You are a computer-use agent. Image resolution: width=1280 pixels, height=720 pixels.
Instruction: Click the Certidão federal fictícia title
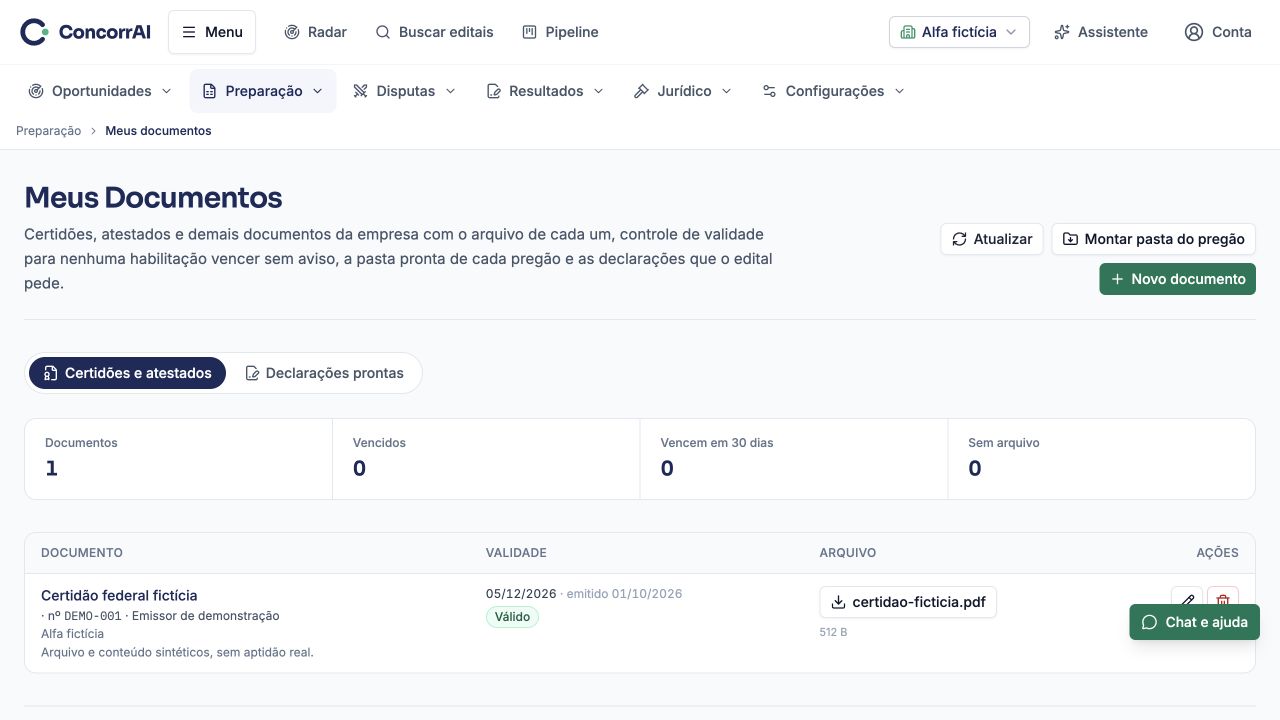(x=119, y=595)
